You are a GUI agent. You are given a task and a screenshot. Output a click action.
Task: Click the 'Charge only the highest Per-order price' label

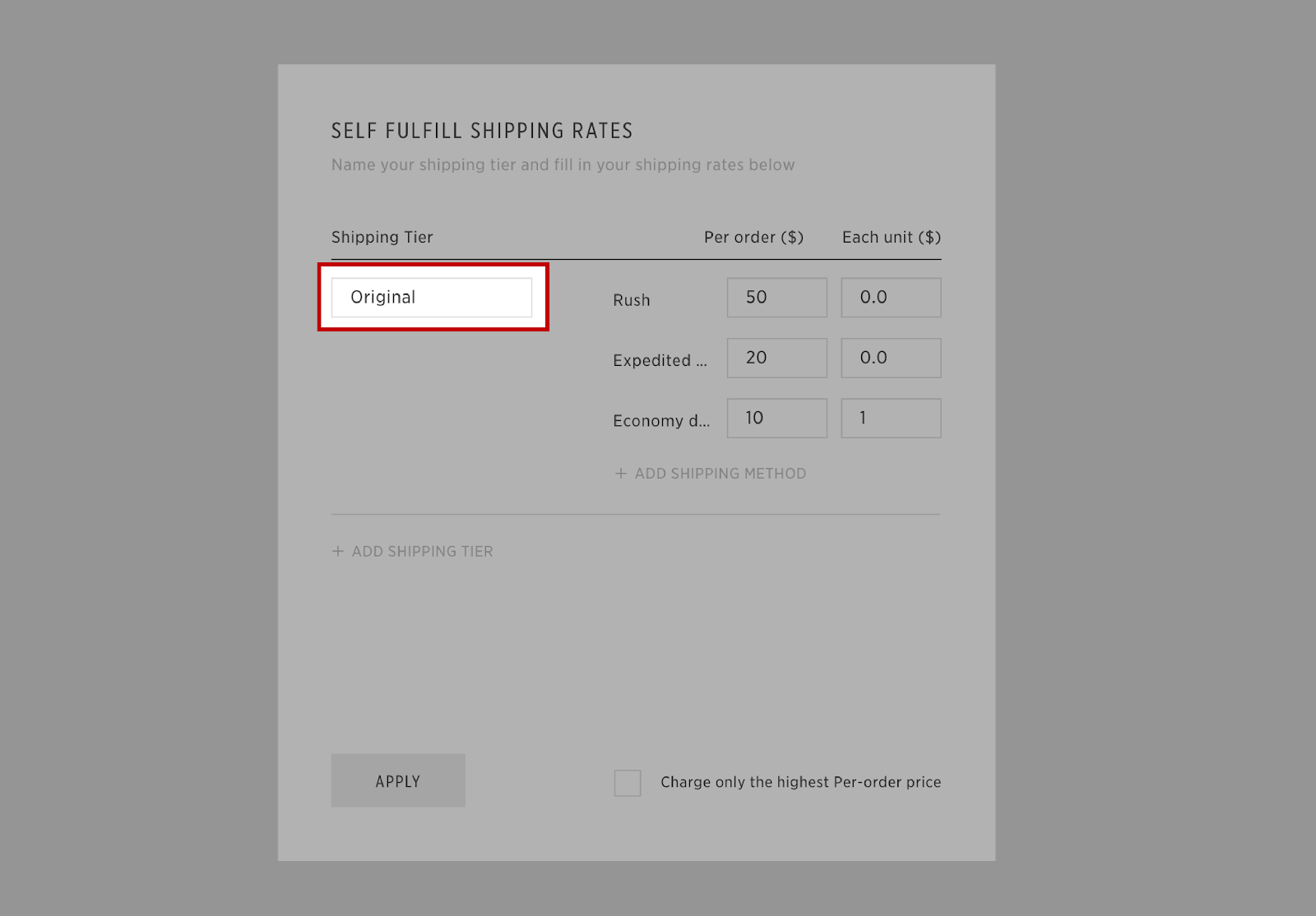click(801, 782)
